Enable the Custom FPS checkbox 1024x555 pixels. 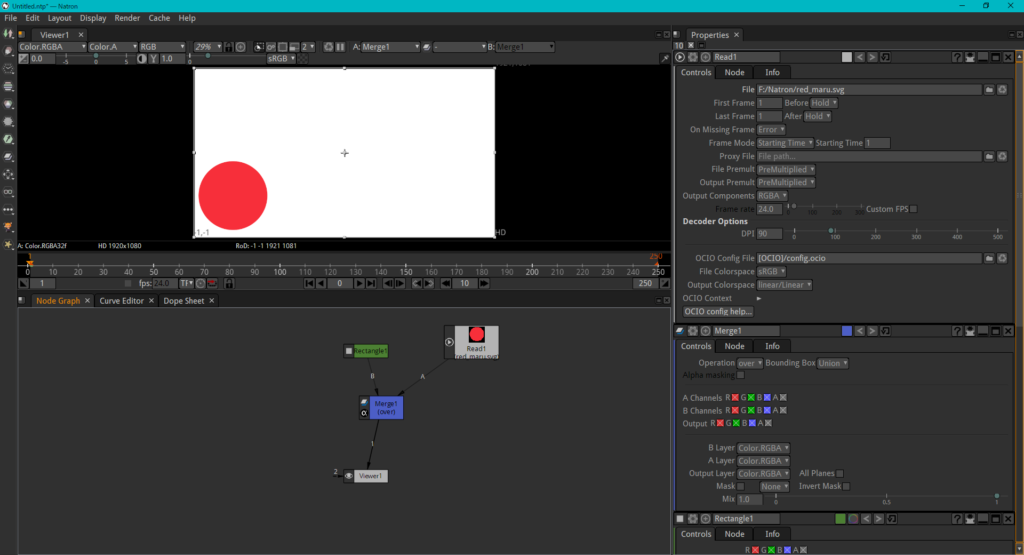point(913,209)
